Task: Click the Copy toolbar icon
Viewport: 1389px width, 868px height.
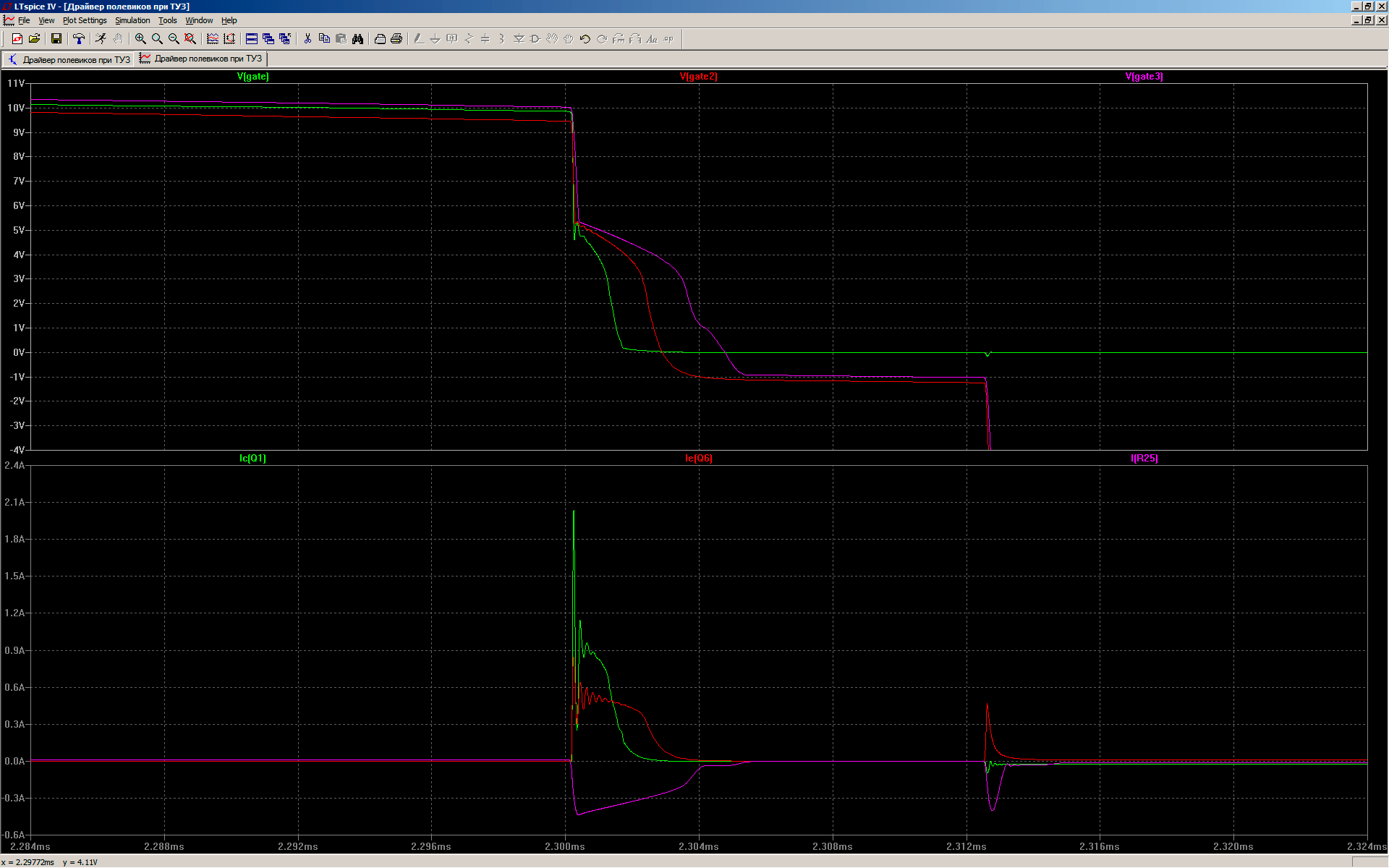Action: pos(324,39)
